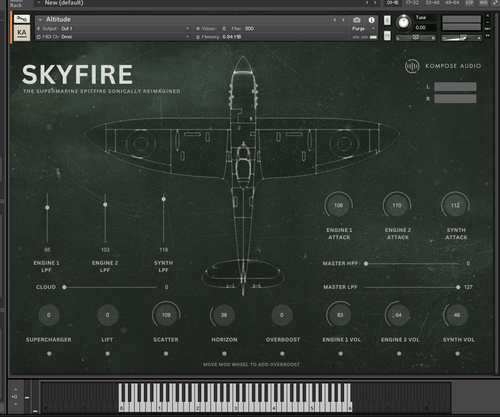500x417 pixels.
Task: Click next multi arrow in top bar
Action: tap(375, 3)
